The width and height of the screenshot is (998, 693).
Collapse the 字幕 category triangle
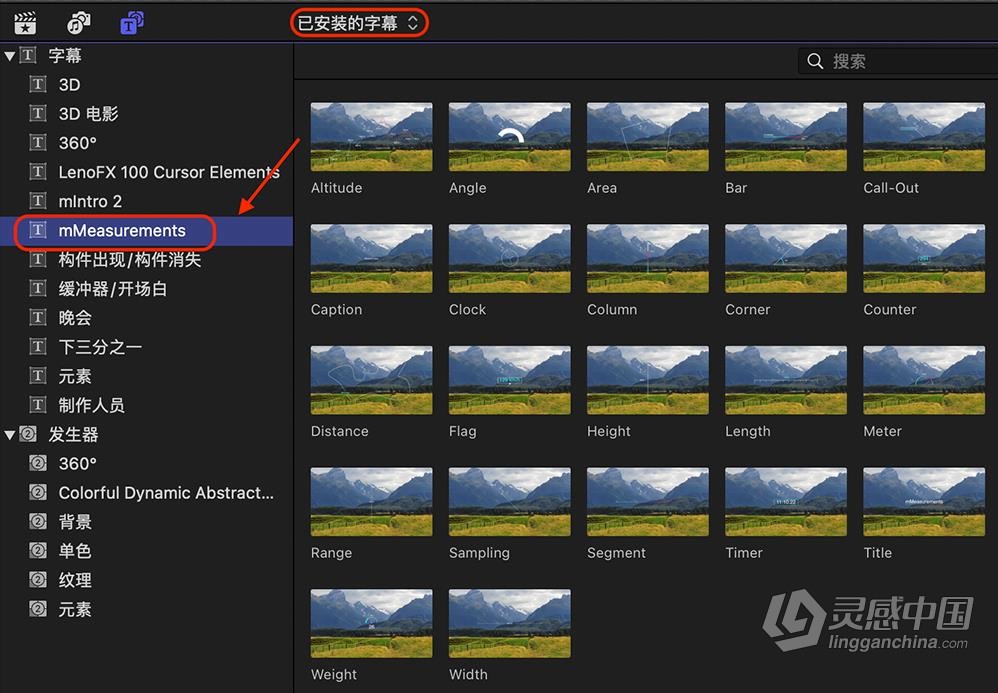(10, 56)
